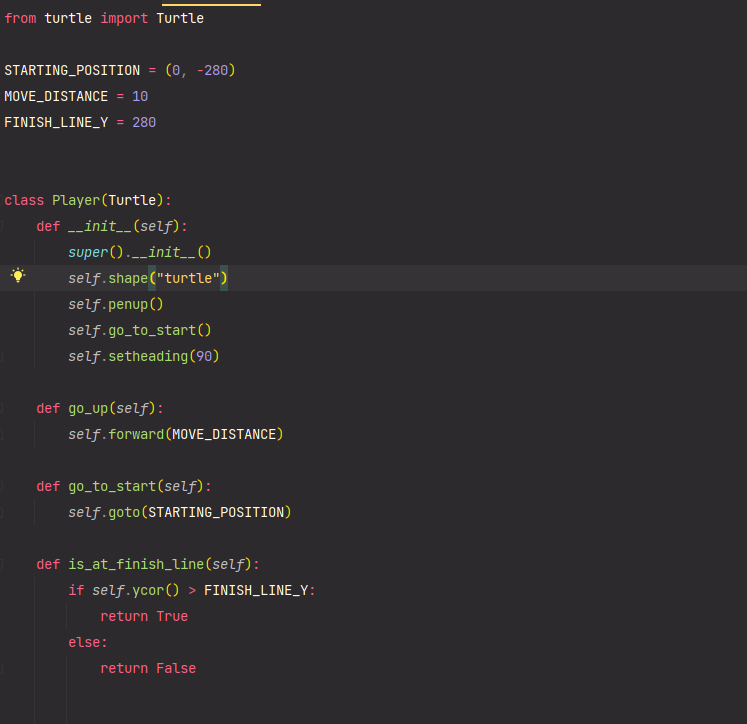Click self.penup() call
Image resolution: width=747 pixels, height=724 pixels.
[x=116, y=304]
